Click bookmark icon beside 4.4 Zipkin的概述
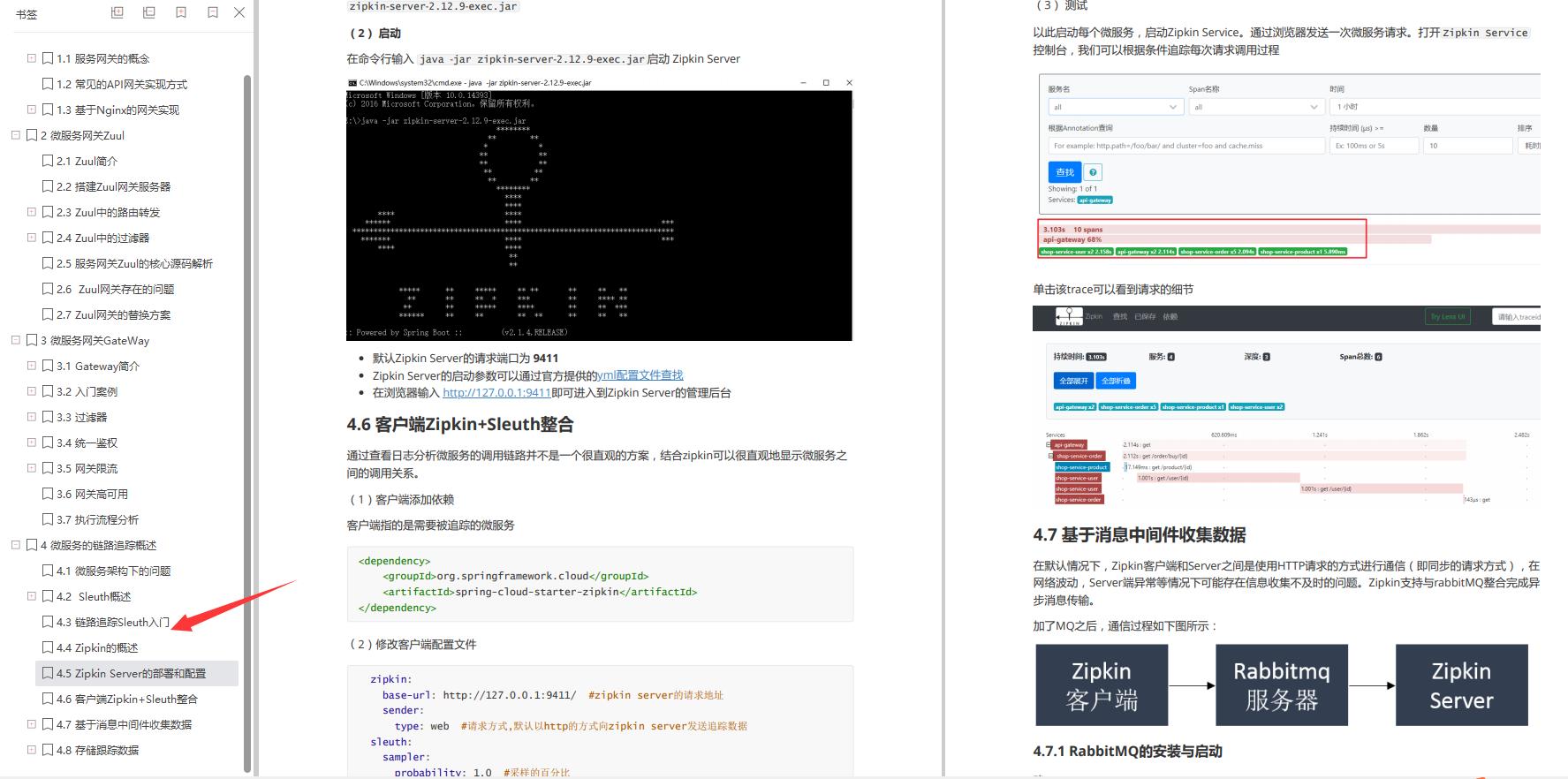 [x=48, y=647]
